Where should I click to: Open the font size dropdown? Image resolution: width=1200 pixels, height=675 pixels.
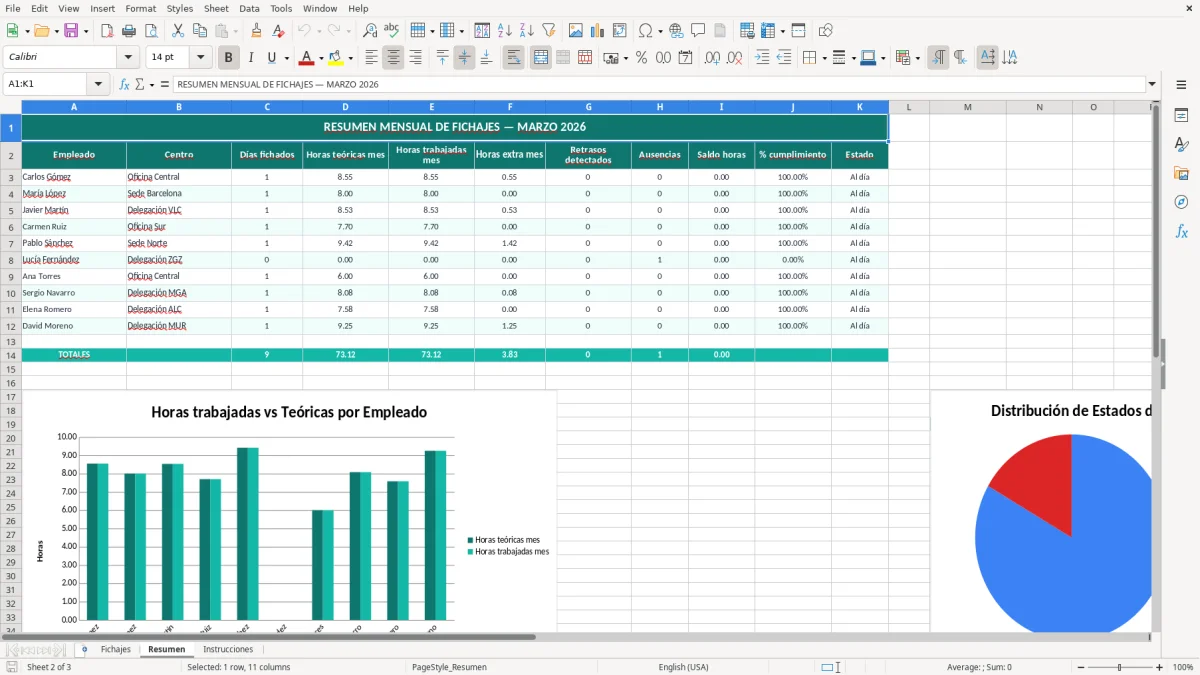tap(201, 58)
